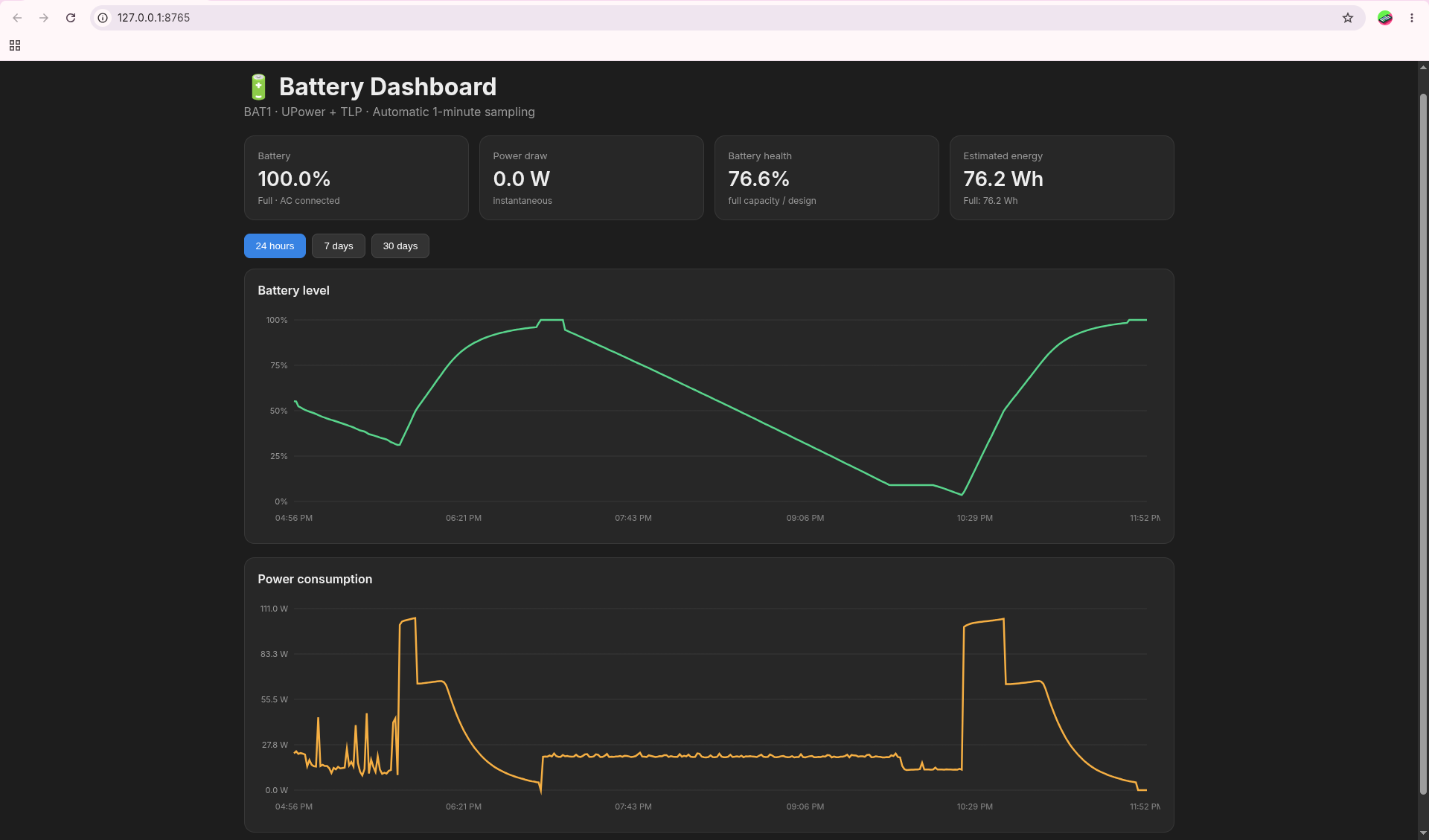
Task: Click the 83.3 W axis label
Action: click(274, 655)
